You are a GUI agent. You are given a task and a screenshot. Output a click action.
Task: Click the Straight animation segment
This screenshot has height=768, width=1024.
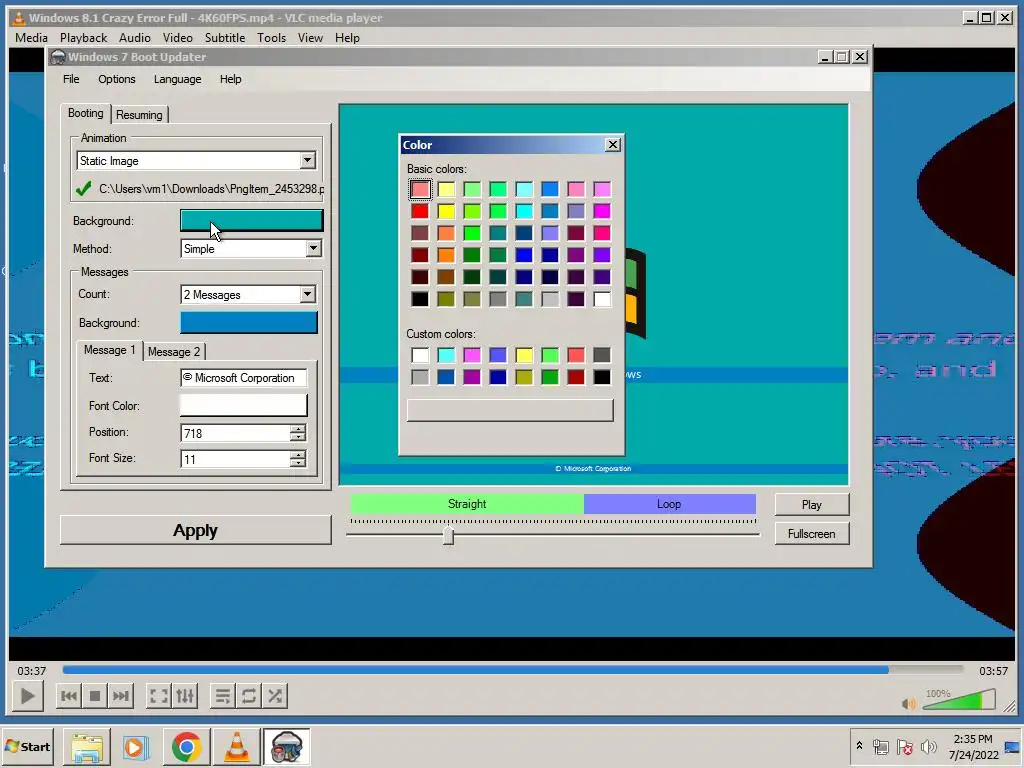[467, 504]
